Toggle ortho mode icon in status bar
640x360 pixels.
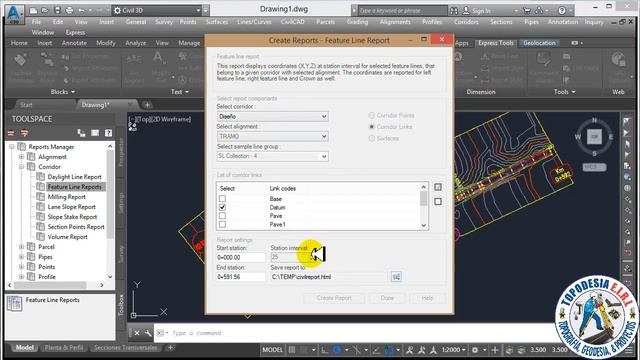click(x=324, y=350)
